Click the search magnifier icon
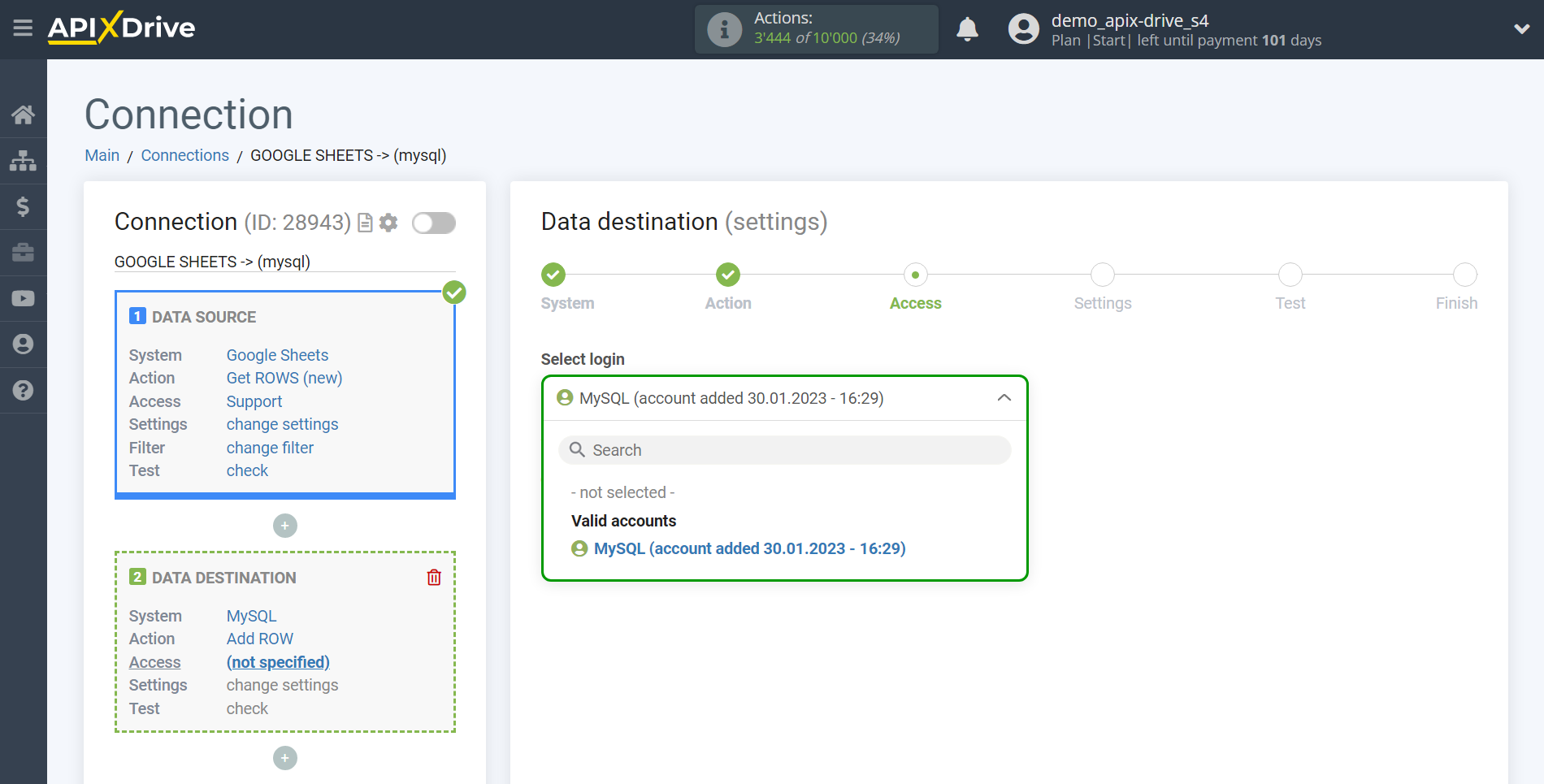 coord(577,450)
